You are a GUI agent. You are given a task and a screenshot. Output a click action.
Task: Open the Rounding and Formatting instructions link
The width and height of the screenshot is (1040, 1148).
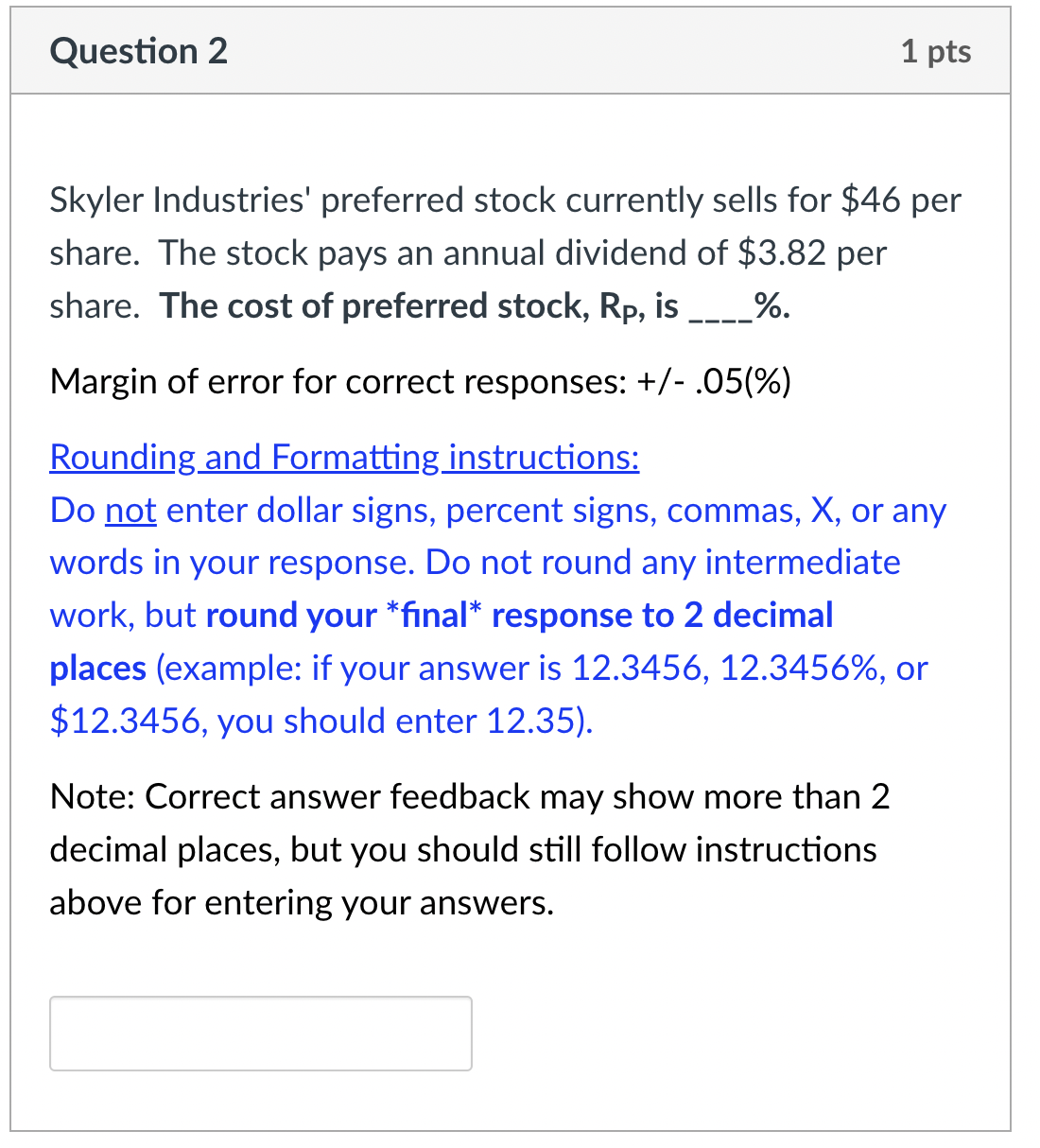click(x=342, y=457)
